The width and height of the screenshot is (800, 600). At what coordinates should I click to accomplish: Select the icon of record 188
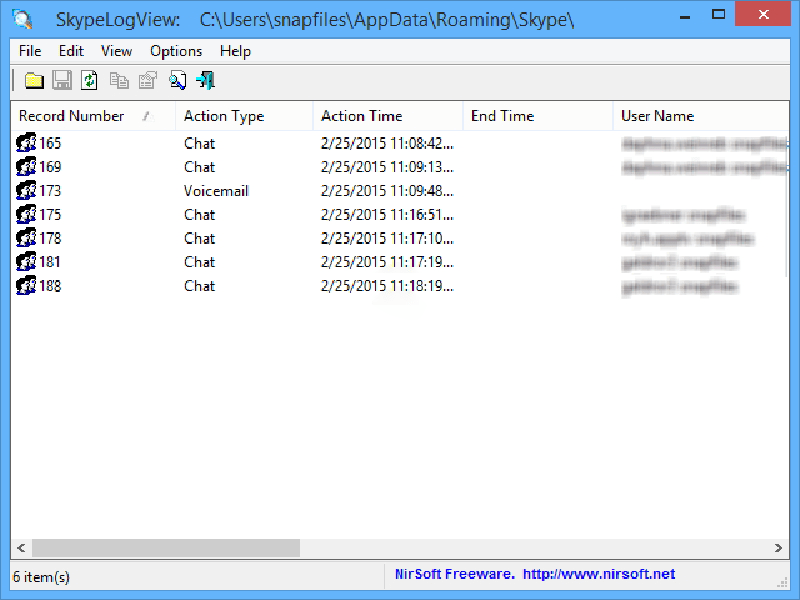click(x=26, y=285)
